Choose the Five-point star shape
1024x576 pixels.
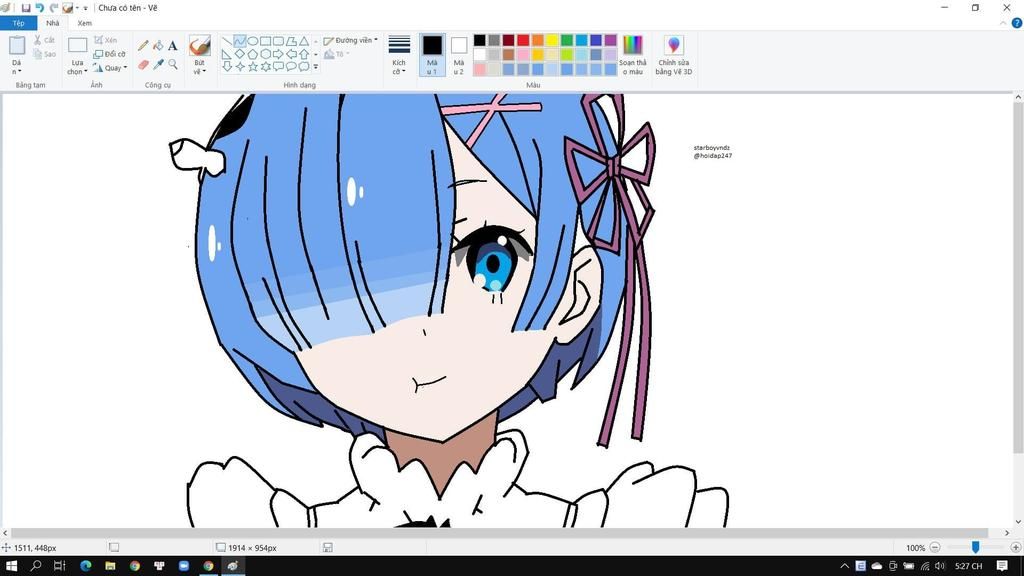(x=253, y=66)
